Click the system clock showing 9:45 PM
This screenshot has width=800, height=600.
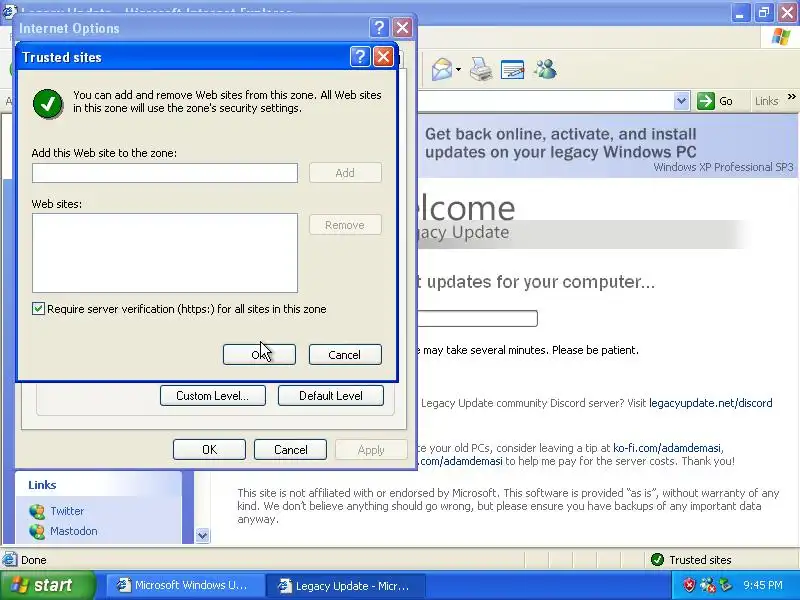pos(763,585)
